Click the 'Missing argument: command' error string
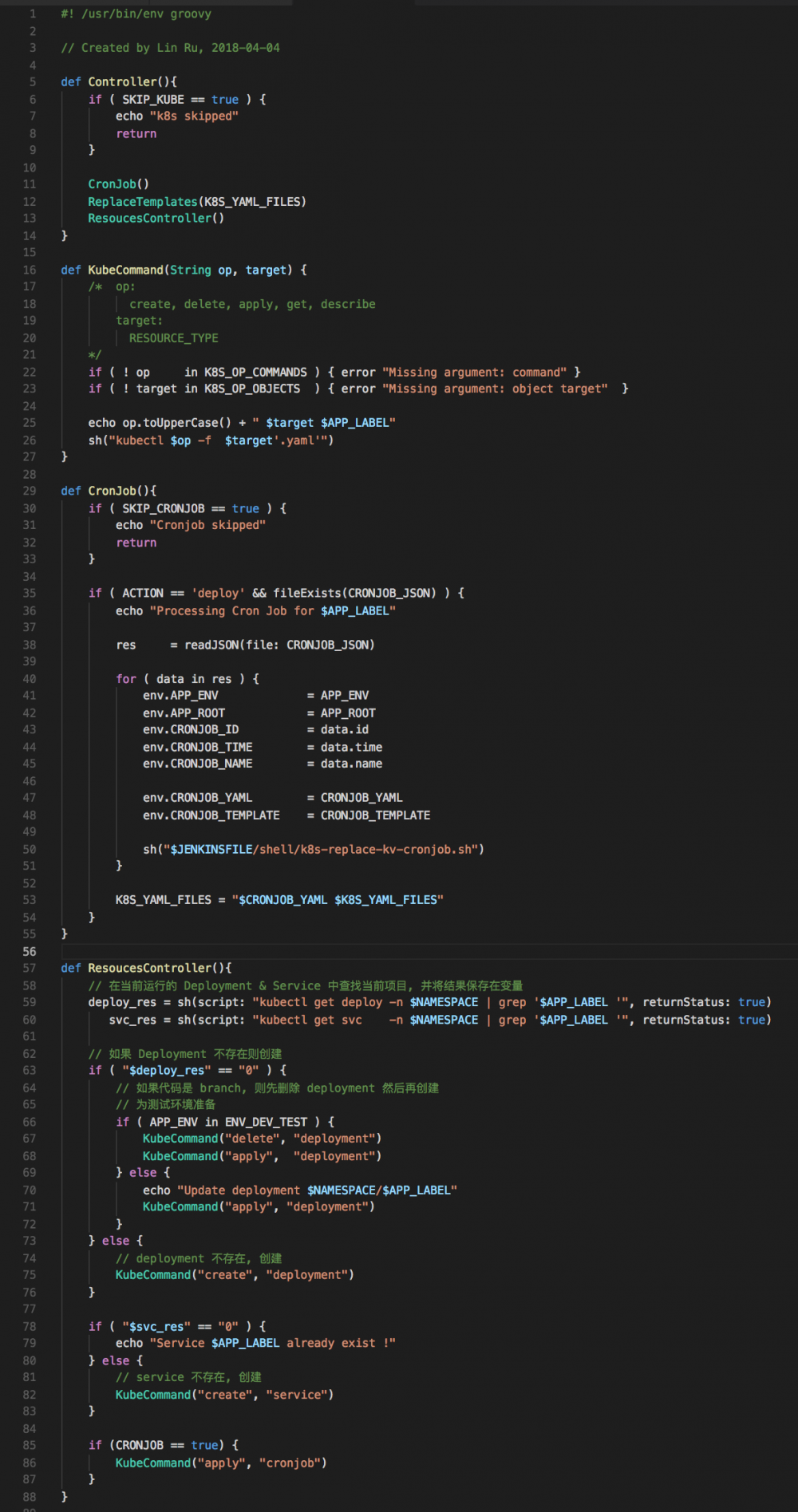 click(474, 373)
